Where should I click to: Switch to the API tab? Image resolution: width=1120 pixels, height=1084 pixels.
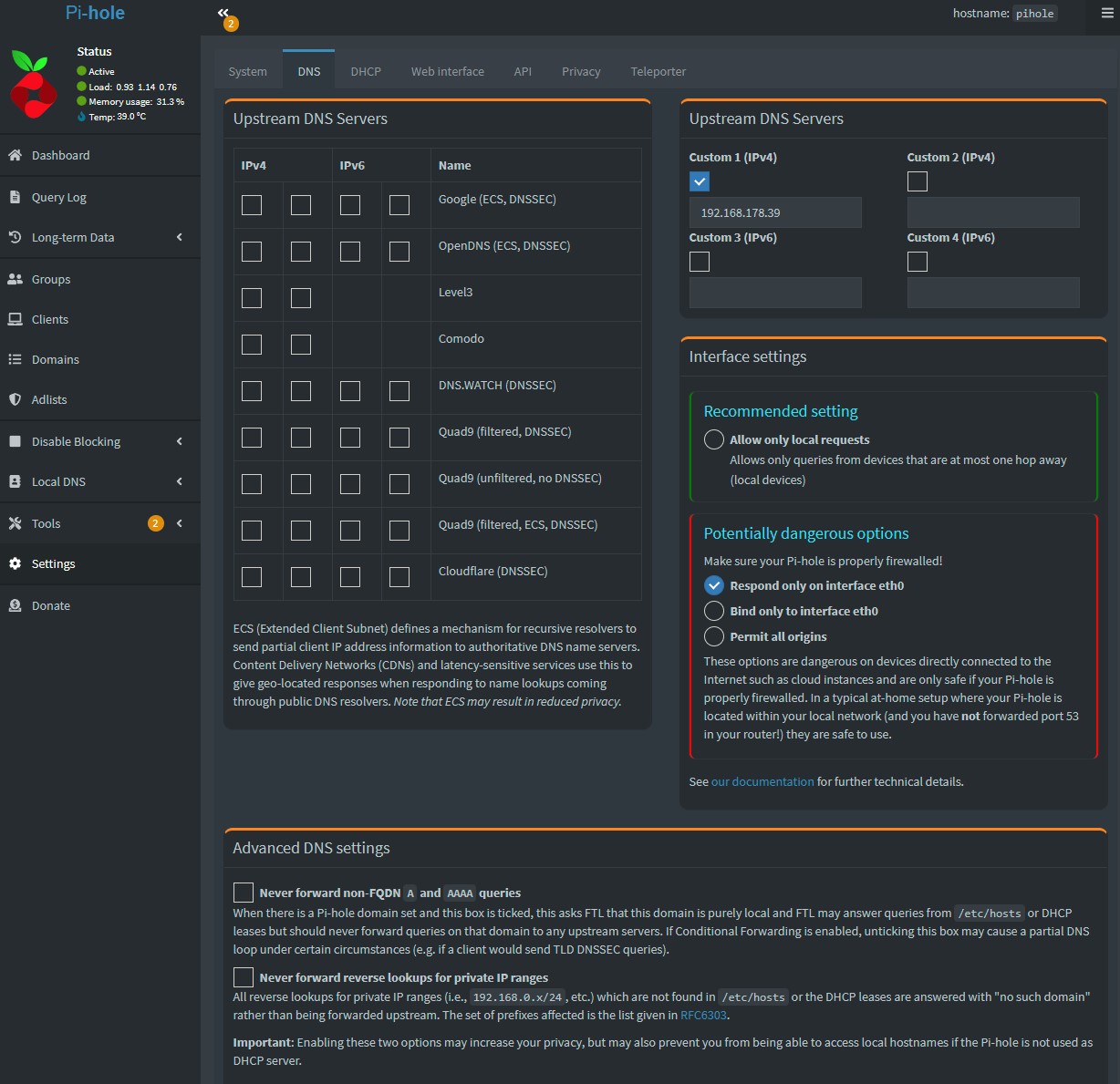(523, 71)
